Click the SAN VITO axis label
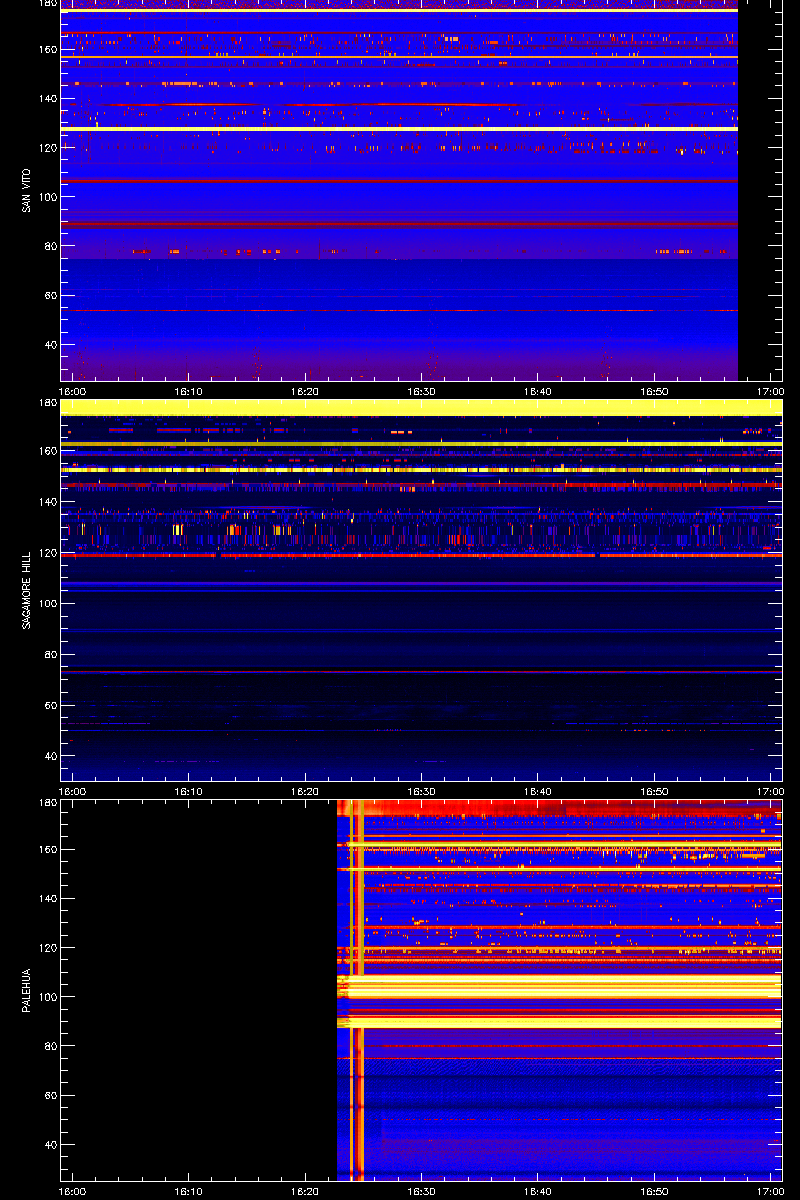This screenshot has width=800, height=1200. point(27,190)
